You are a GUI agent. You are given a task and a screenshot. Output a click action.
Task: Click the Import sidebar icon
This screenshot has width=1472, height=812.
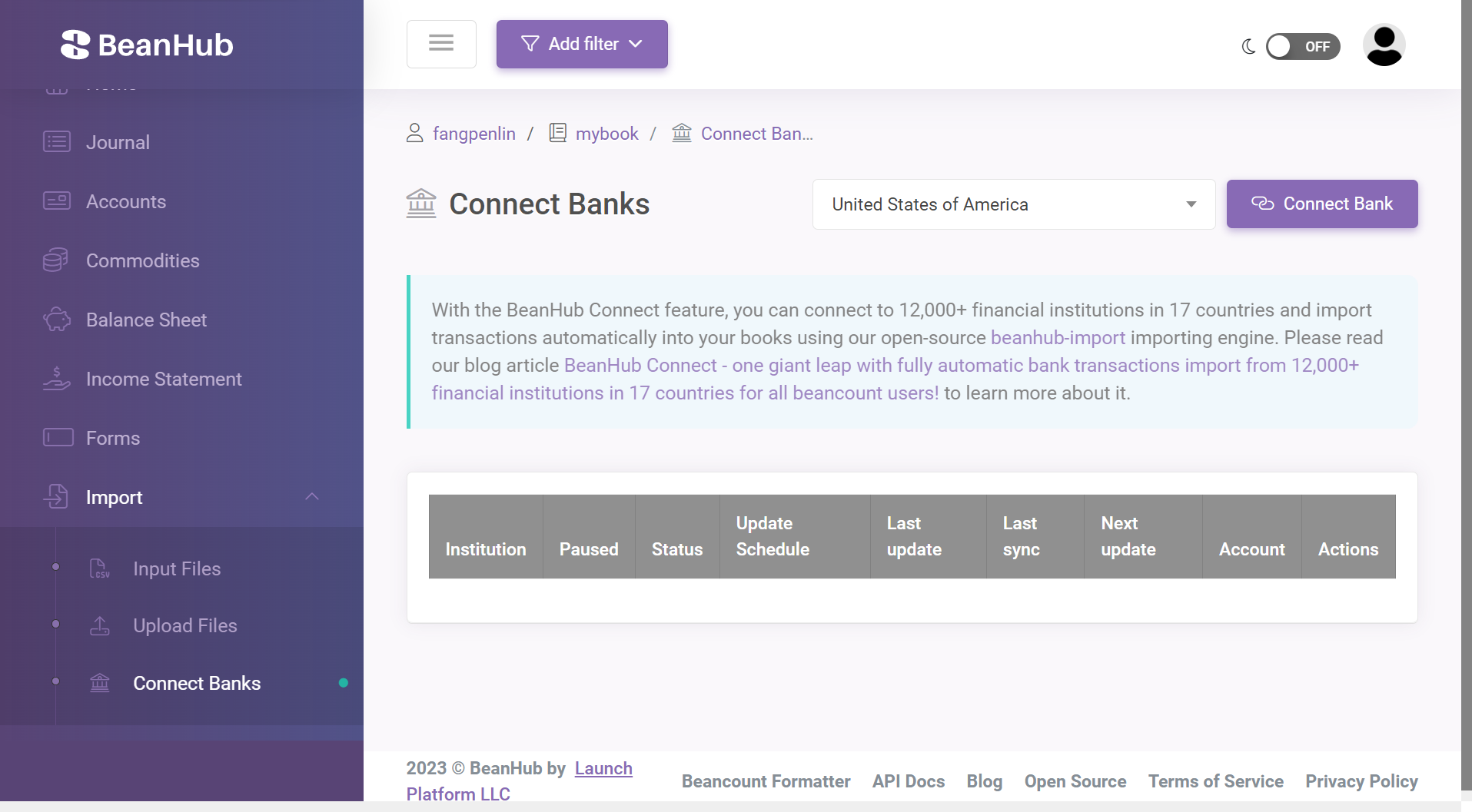click(x=56, y=497)
